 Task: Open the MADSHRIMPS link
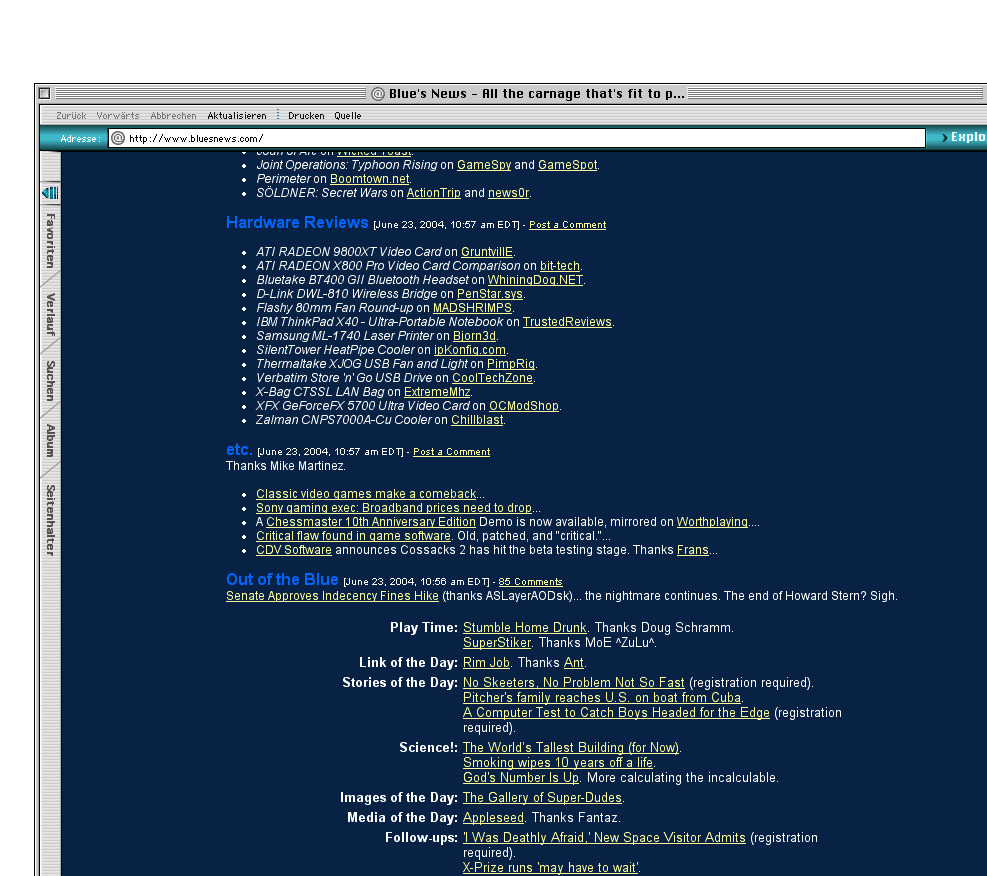pyautogui.click(x=472, y=308)
